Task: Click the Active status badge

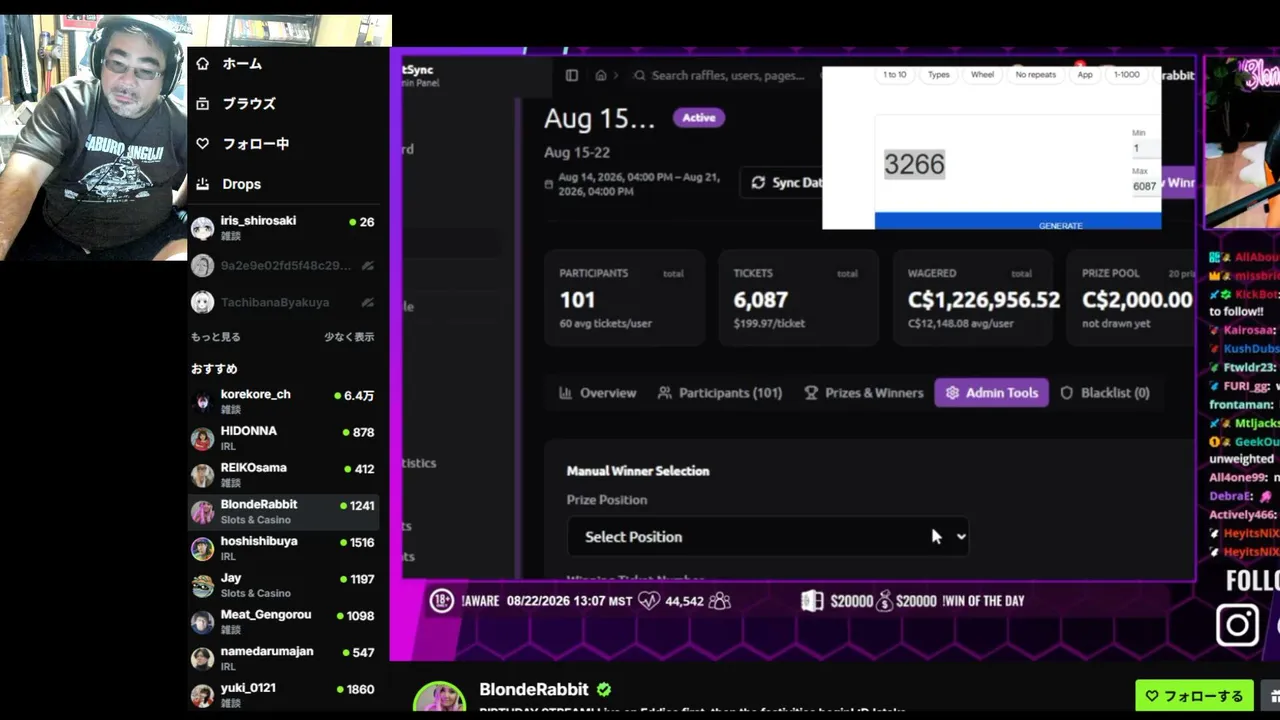Action: 699,118
